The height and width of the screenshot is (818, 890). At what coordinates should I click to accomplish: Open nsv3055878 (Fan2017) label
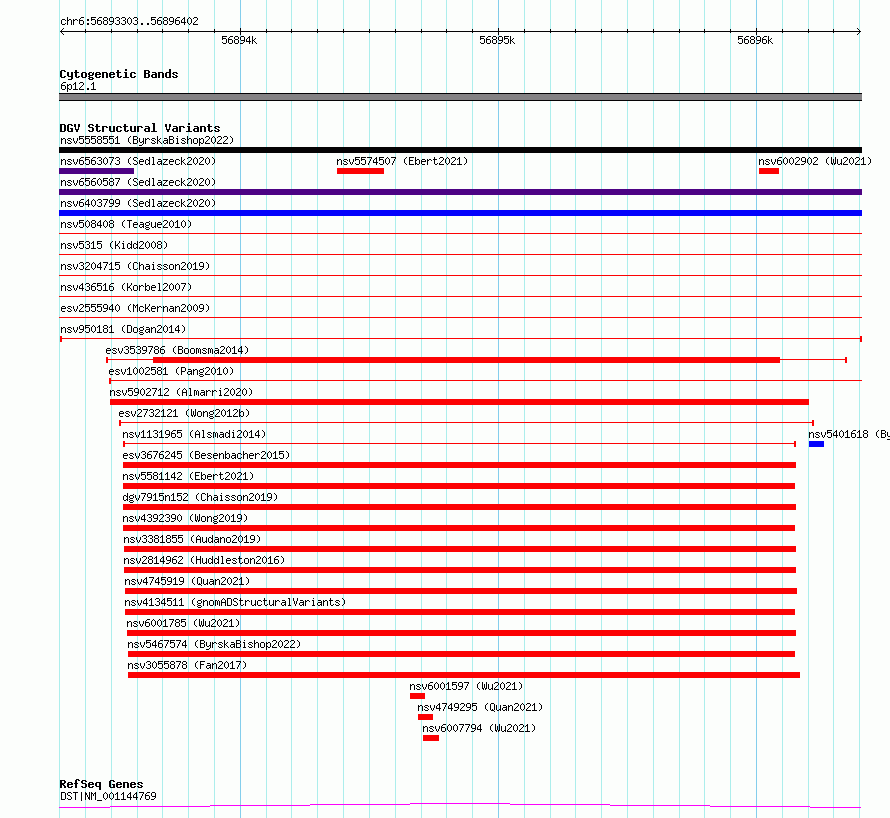pyautogui.click(x=187, y=665)
